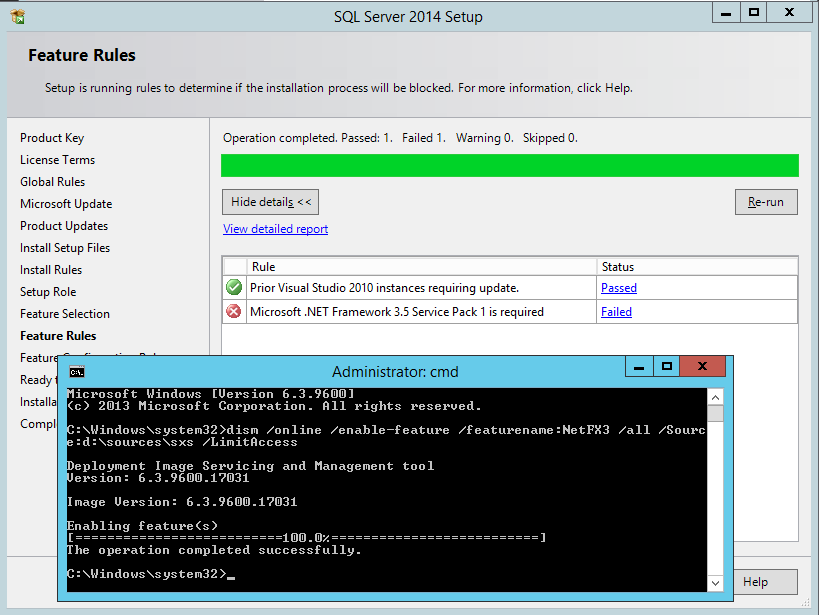Click the green progress bar
Screen dimensions: 819x615
[509, 165]
